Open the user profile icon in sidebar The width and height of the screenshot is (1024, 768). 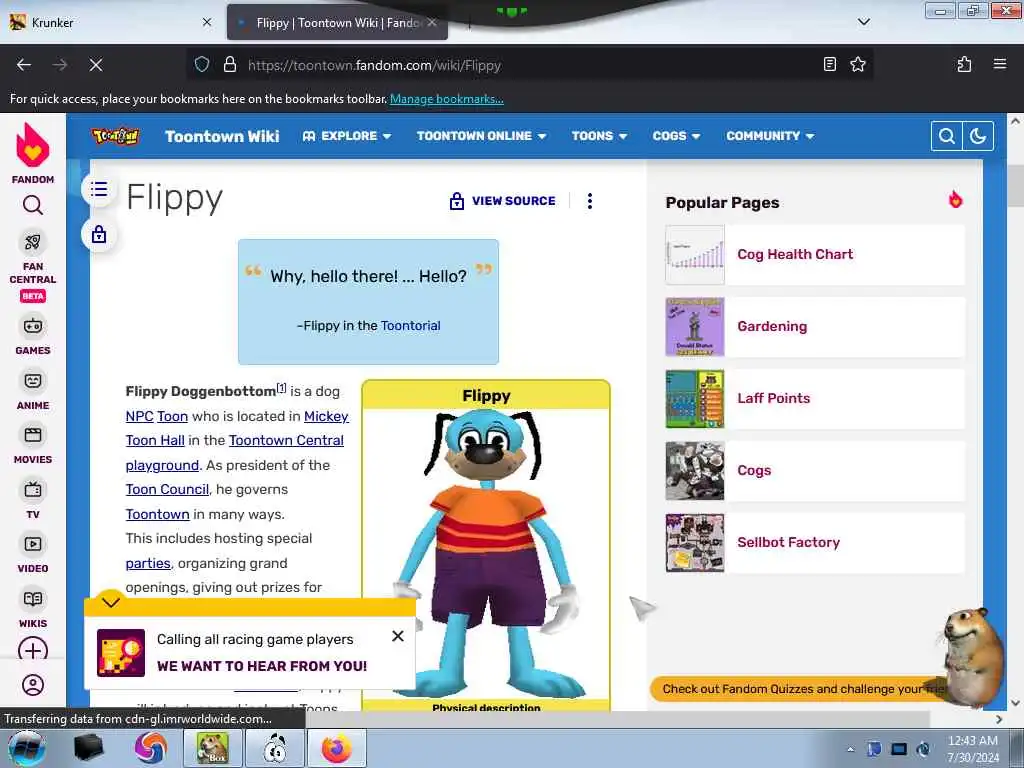click(33, 684)
